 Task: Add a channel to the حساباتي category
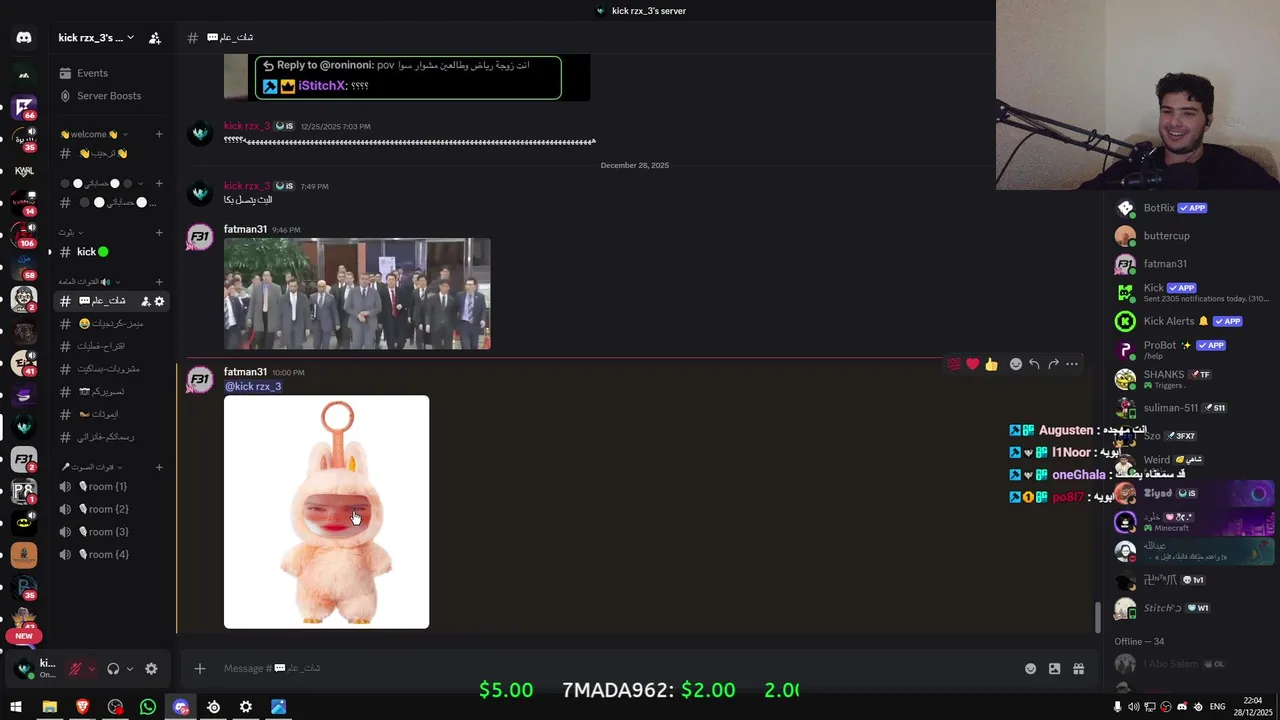[x=159, y=183]
